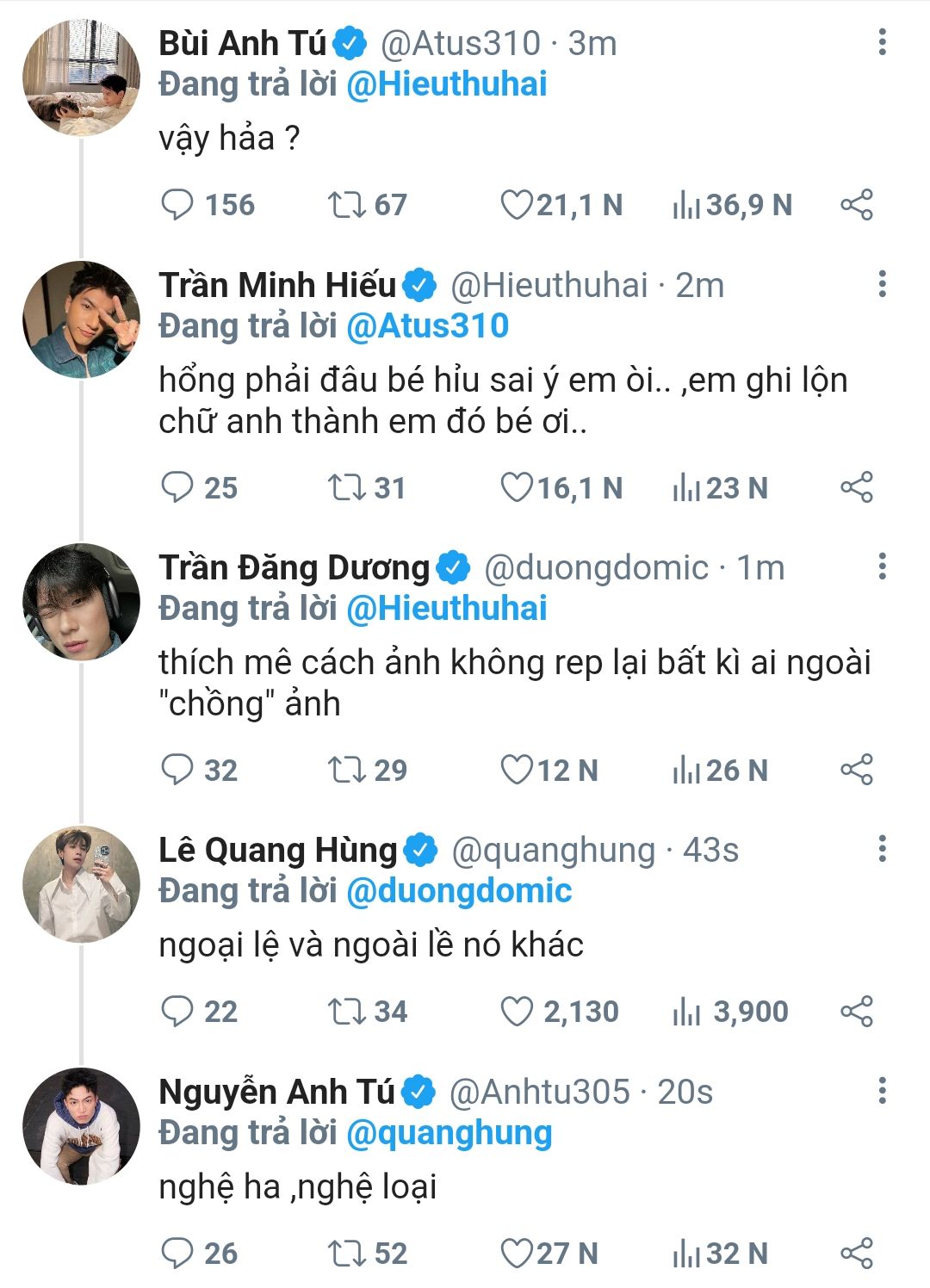
Task: View analytics on Lê Quang Hùng's tweet
Action: pos(686,1012)
